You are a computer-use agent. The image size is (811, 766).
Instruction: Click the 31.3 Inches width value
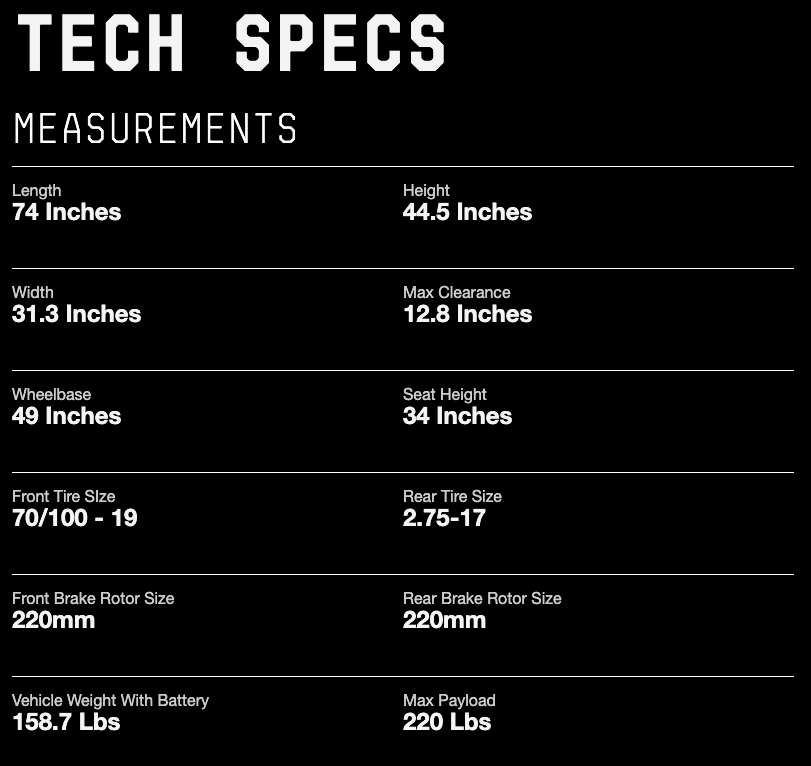pyautogui.click(x=77, y=314)
